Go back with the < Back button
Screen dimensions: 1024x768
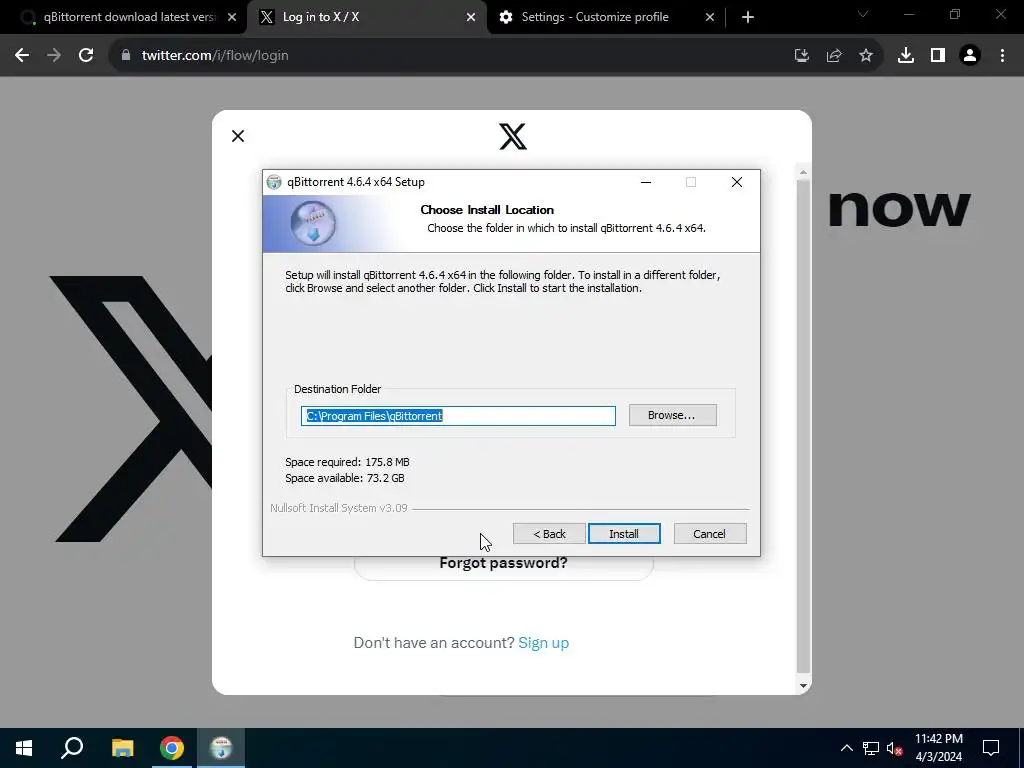[549, 534]
